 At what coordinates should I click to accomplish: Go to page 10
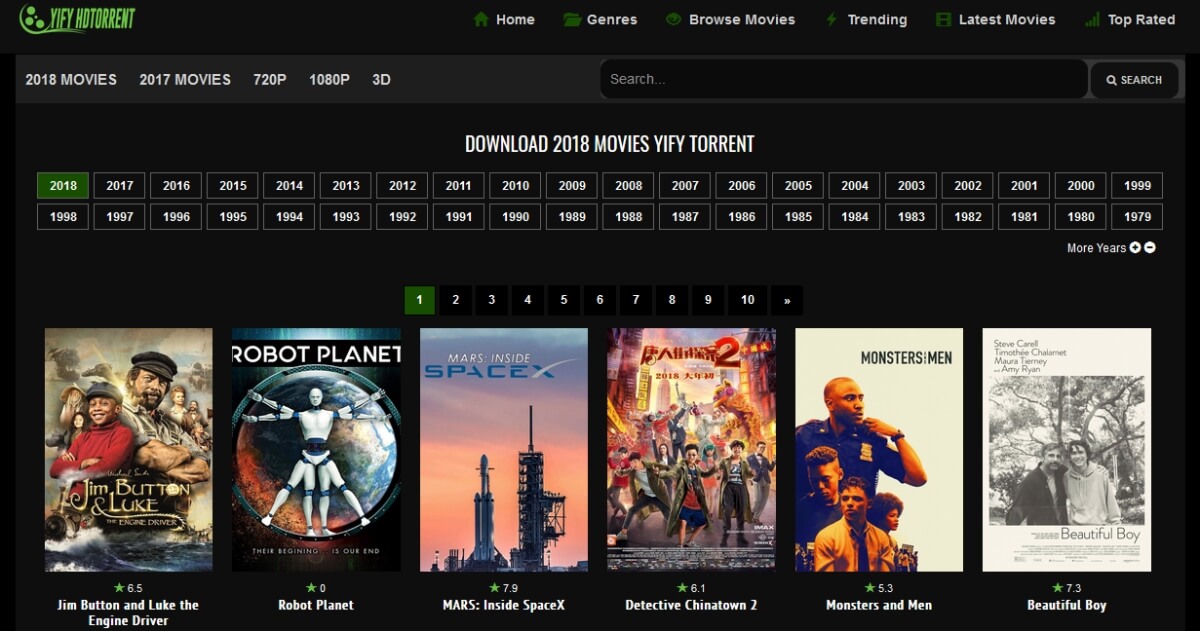pyautogui.click(x=747, y=300)
